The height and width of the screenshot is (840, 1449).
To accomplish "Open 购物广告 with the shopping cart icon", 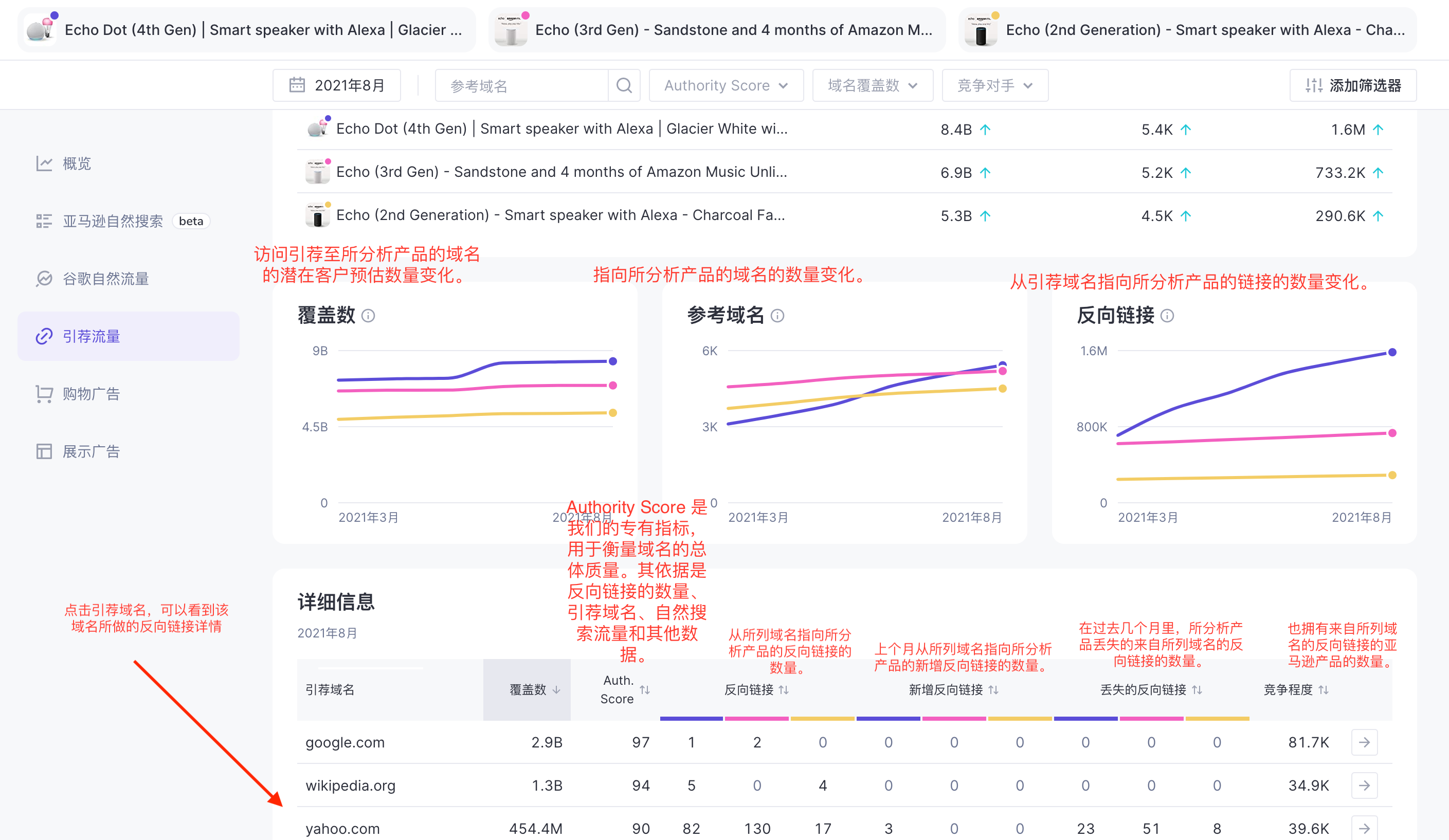I will (x=44, y=393).
